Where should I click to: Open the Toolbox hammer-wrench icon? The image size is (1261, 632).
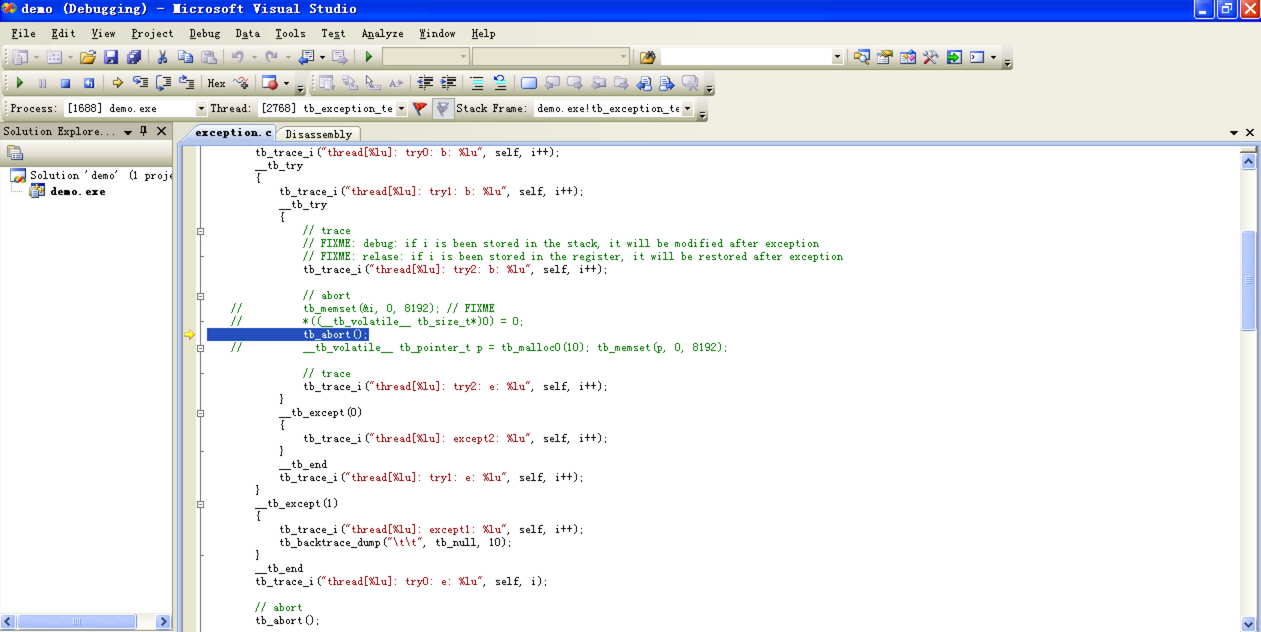coord(931,57)
